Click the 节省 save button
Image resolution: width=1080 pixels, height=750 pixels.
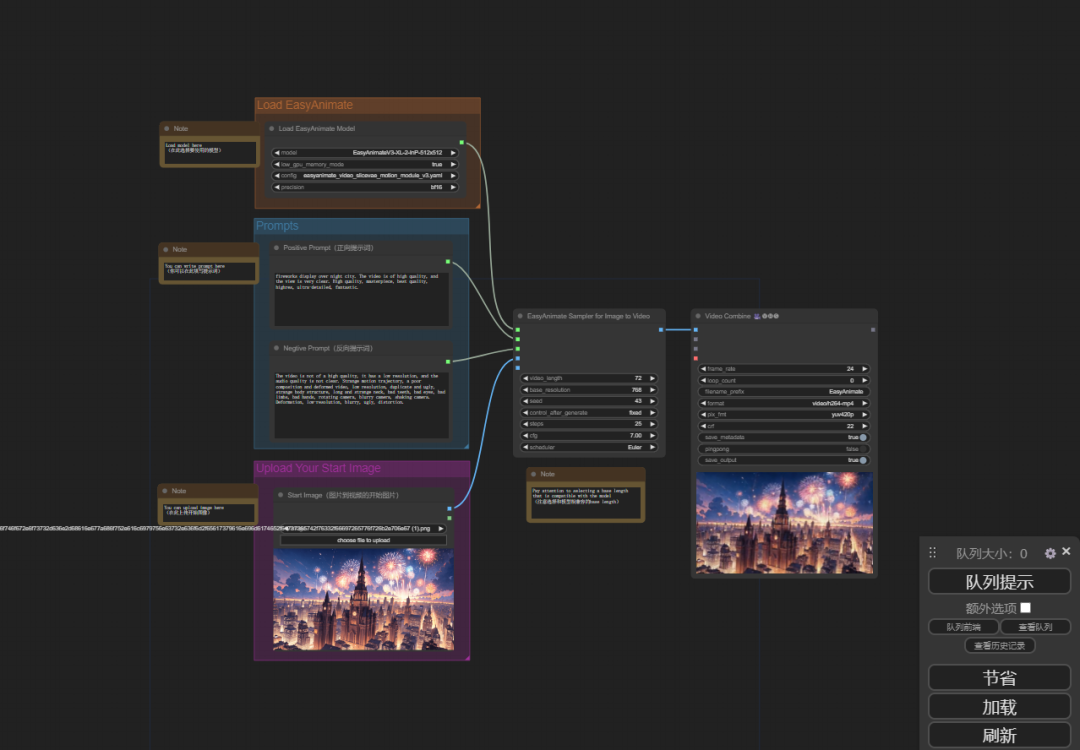tap(999, 678)
